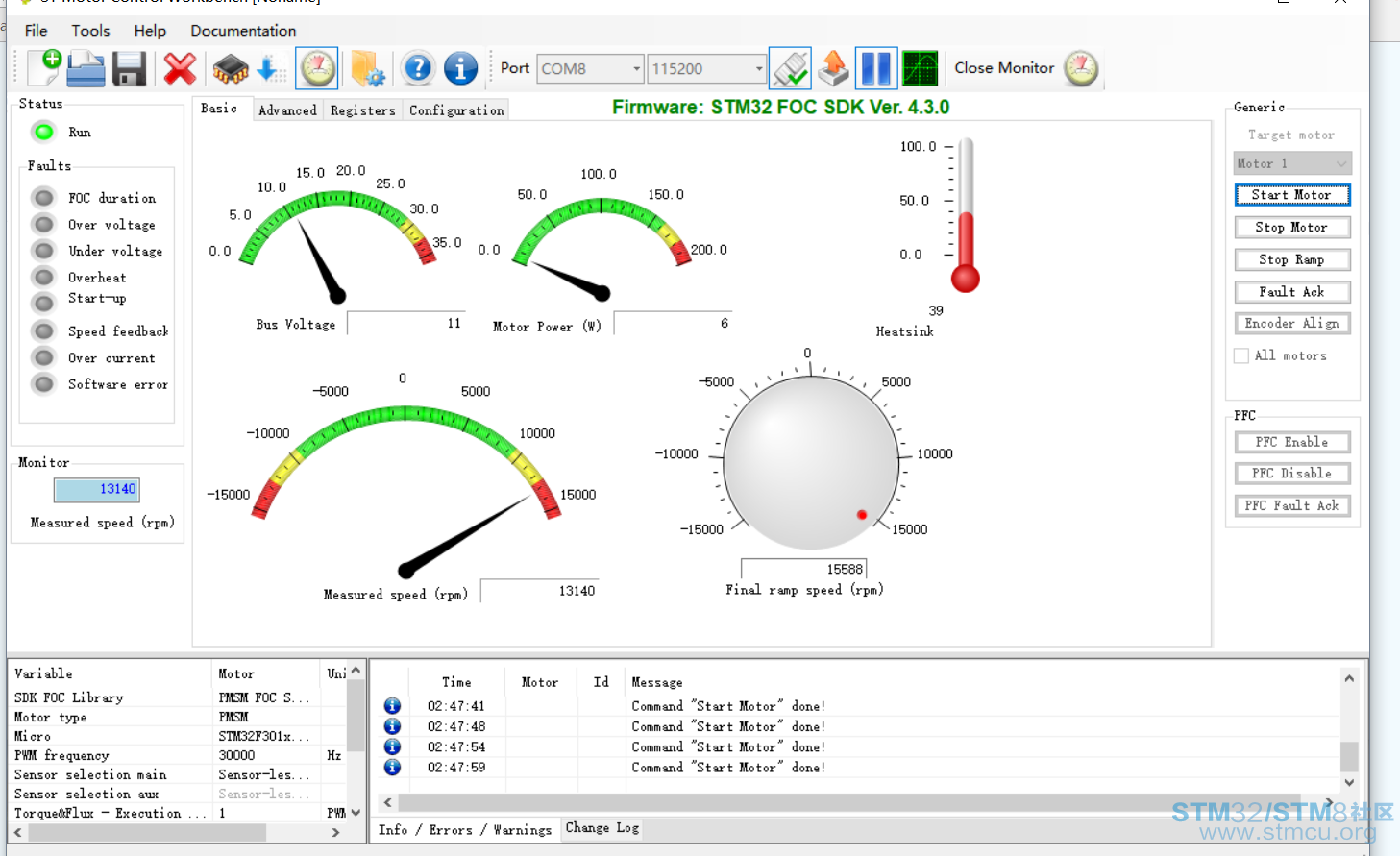Enable the All motors checkbox
The height and width of the screenshot is (856, 1400).
point(1241,355)
